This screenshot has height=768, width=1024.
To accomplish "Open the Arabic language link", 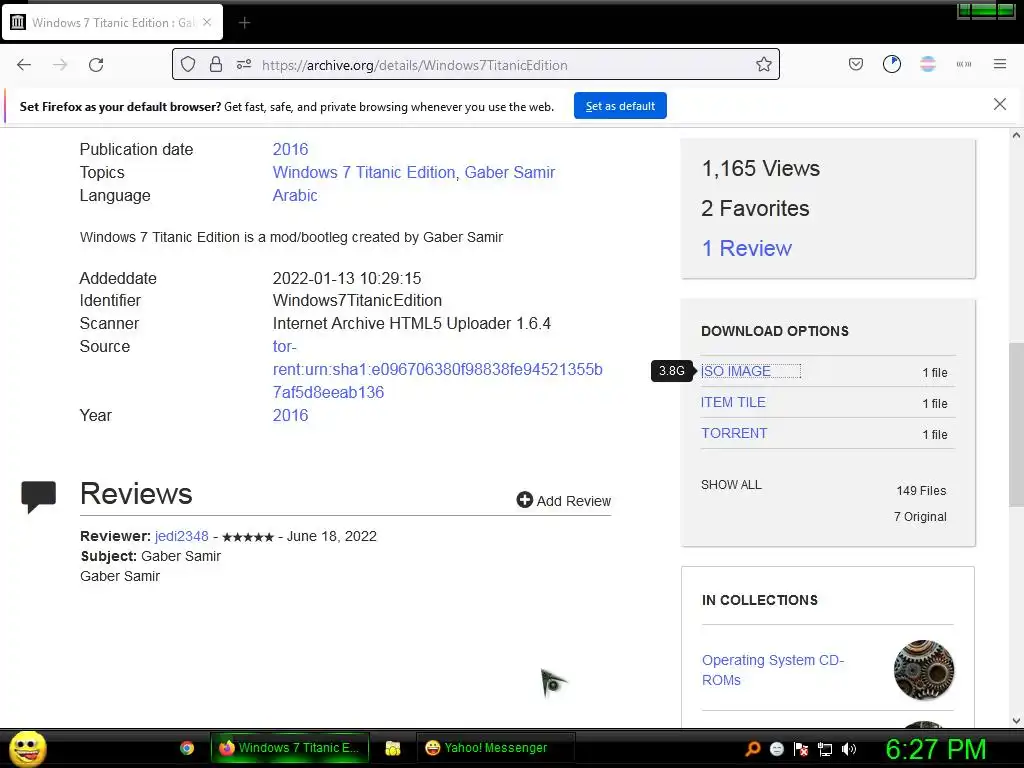I will [295, 195].
